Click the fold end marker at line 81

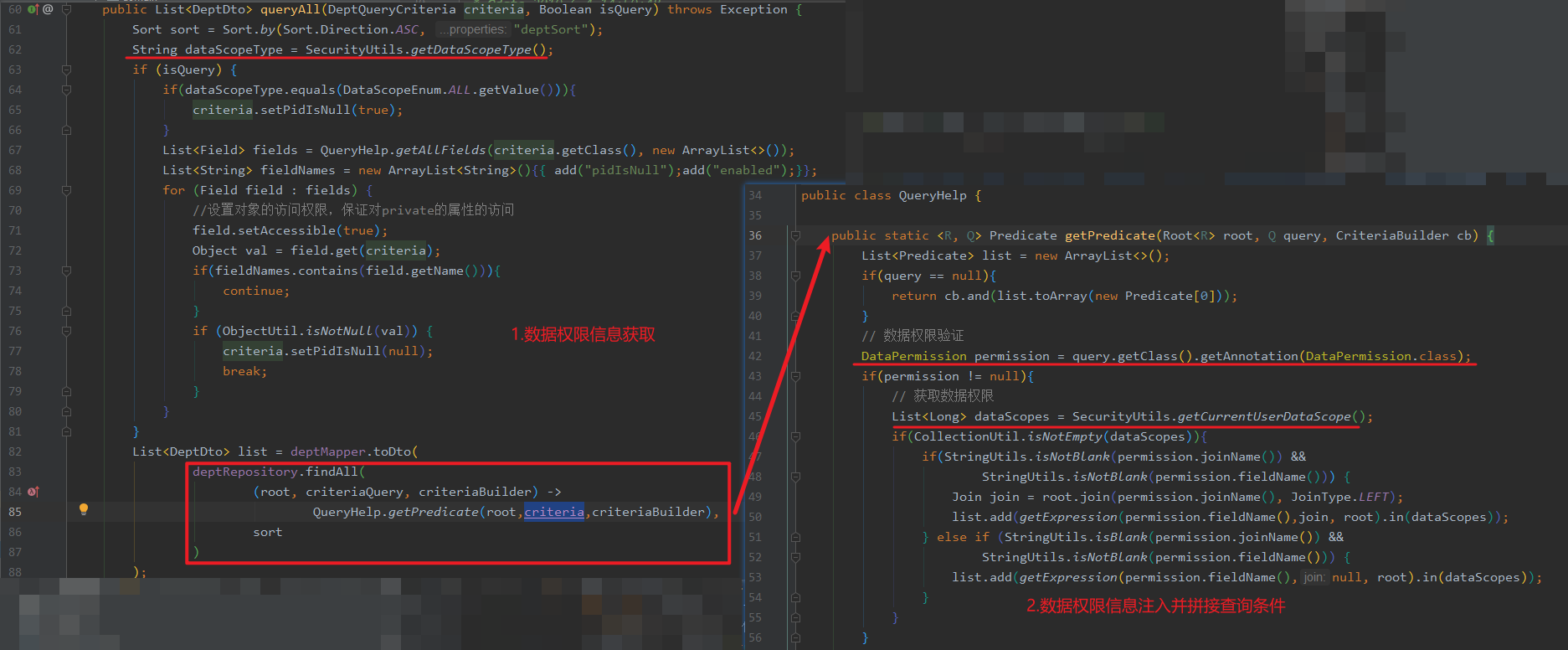(67, 431)
